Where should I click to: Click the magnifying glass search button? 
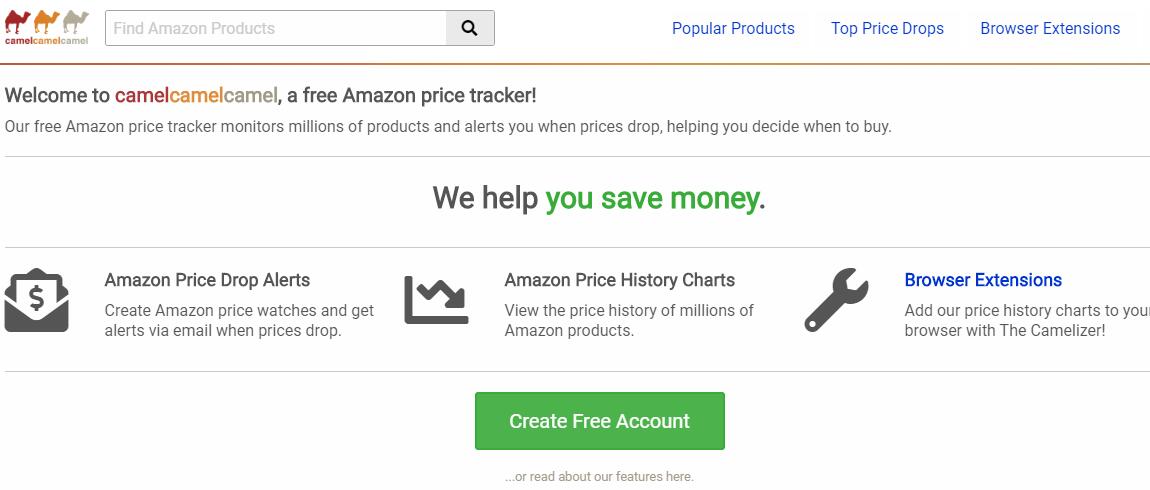[469, 28]
